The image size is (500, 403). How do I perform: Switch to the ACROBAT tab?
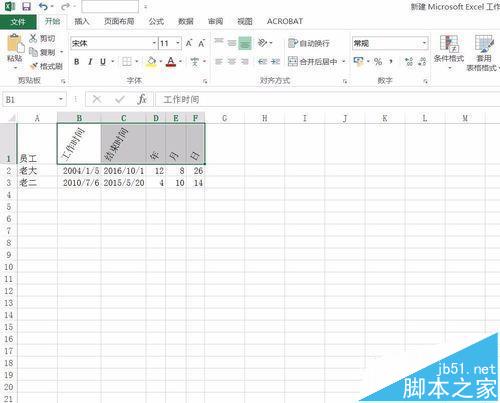[x=285, y=21]
